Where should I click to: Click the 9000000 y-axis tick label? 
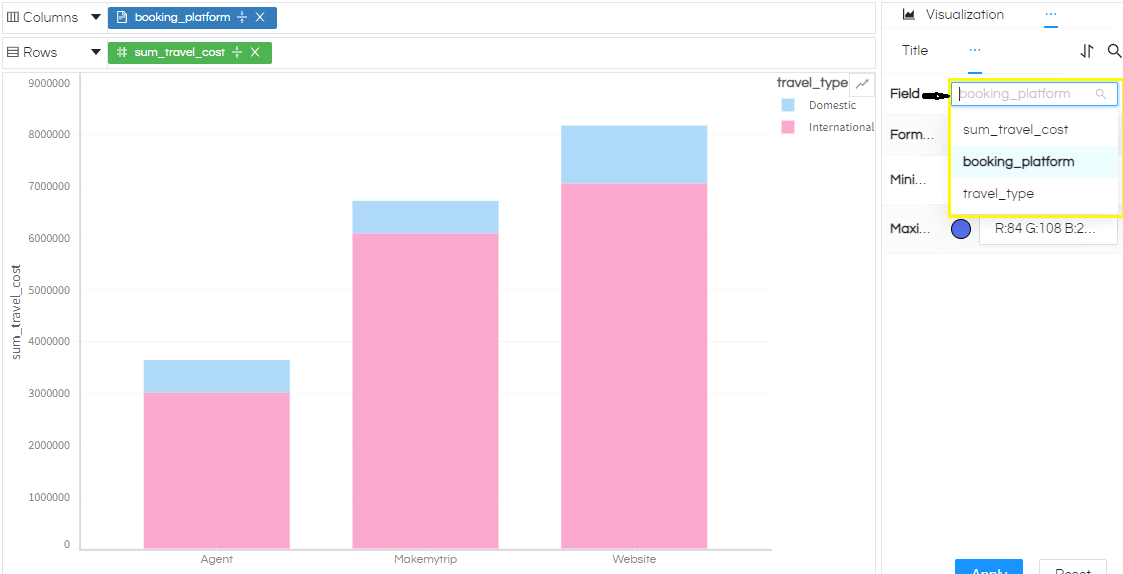pyautogui.click(x=48, y=83)
